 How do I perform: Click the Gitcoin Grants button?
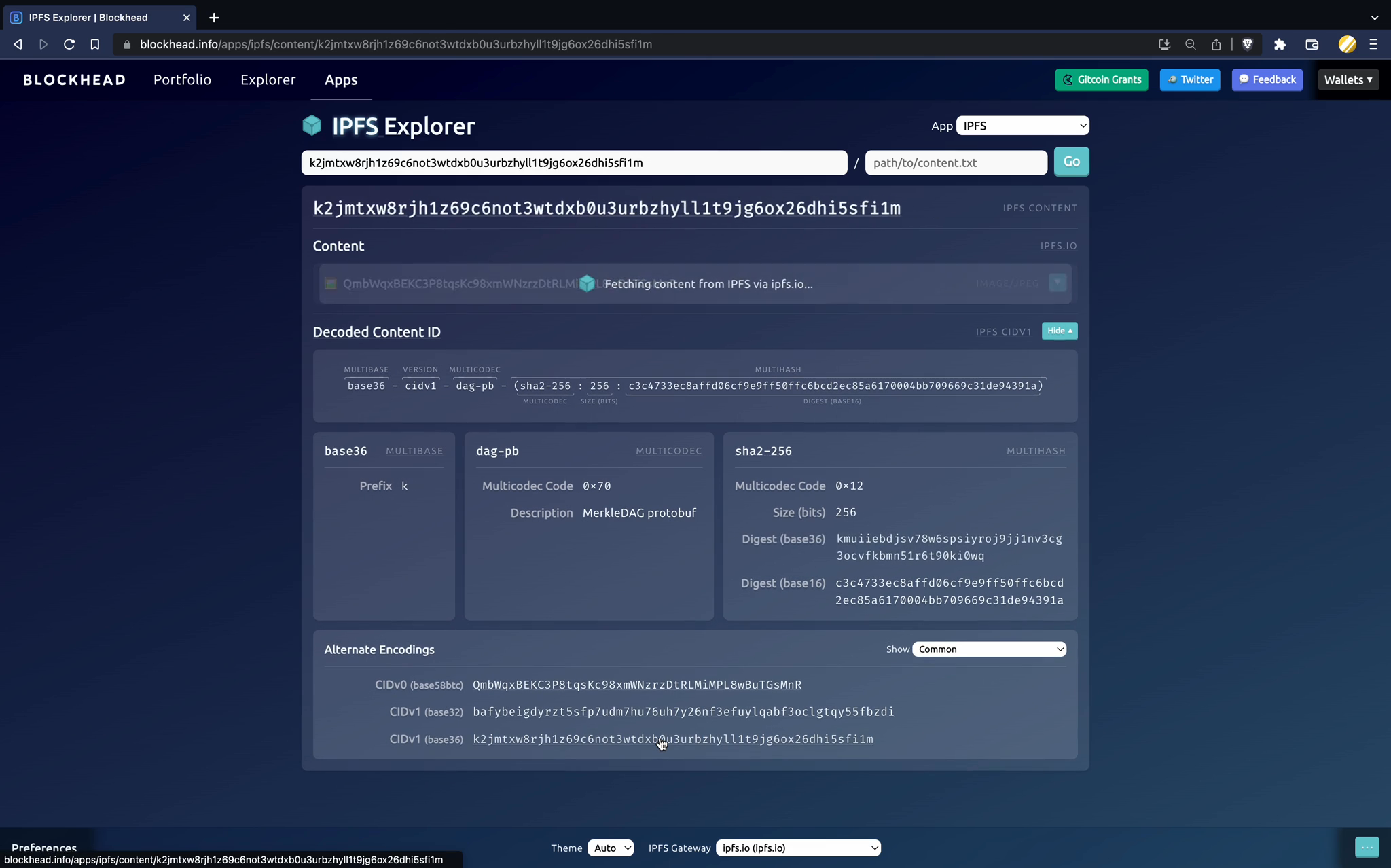[x=1102, y=79]
